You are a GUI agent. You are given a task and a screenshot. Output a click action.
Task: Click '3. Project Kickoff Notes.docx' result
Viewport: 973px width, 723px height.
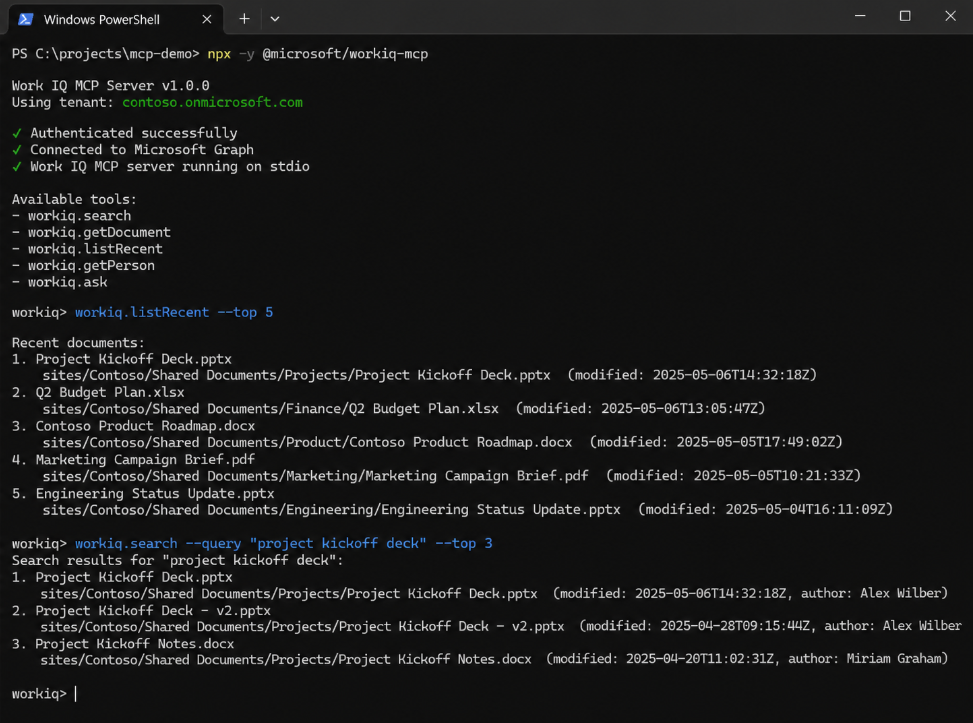[x=123, y=644]
